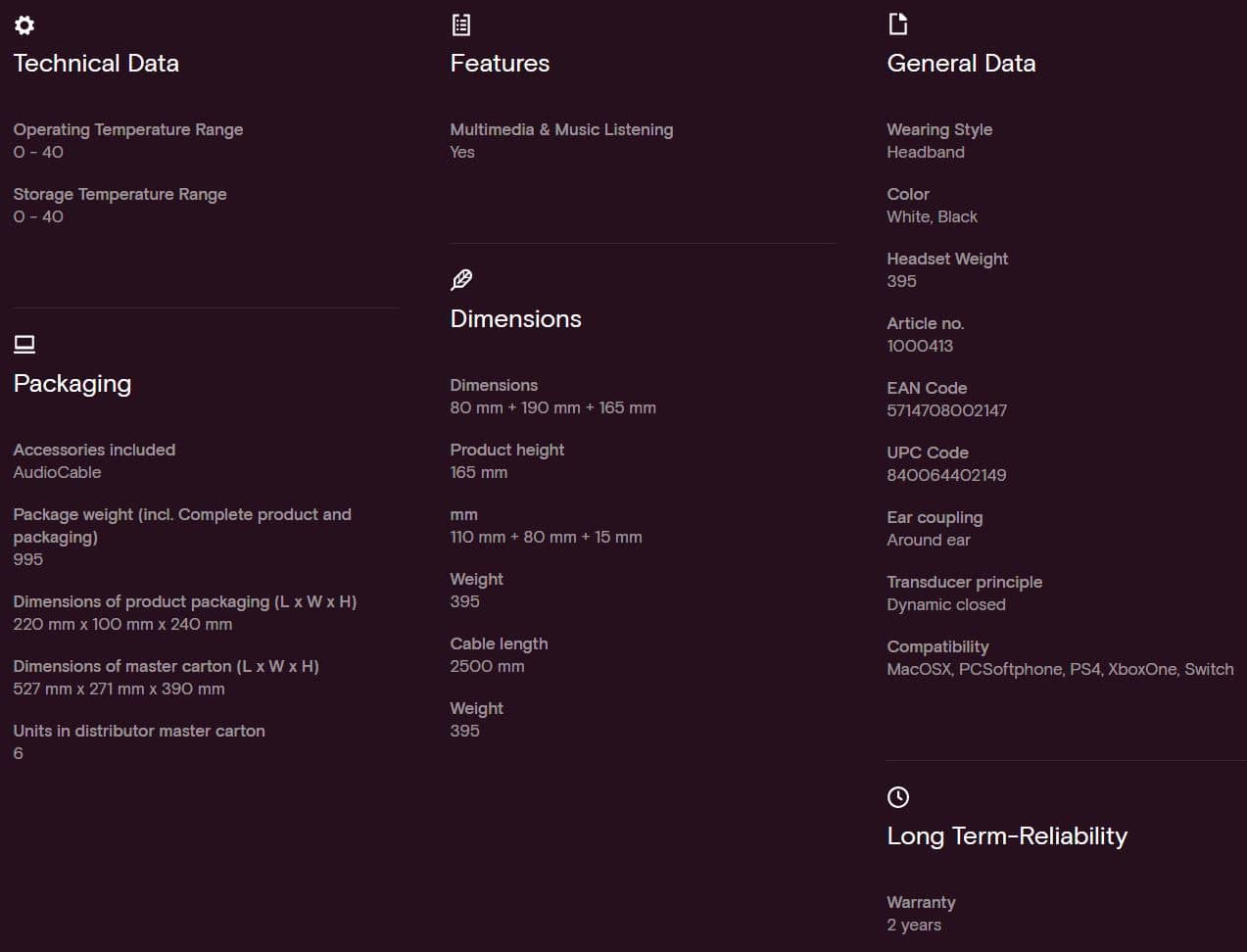This screenshot has width=1247, height=952.
Task: Click the gear icon above Technical Data
Action: (x=24, y=24)
